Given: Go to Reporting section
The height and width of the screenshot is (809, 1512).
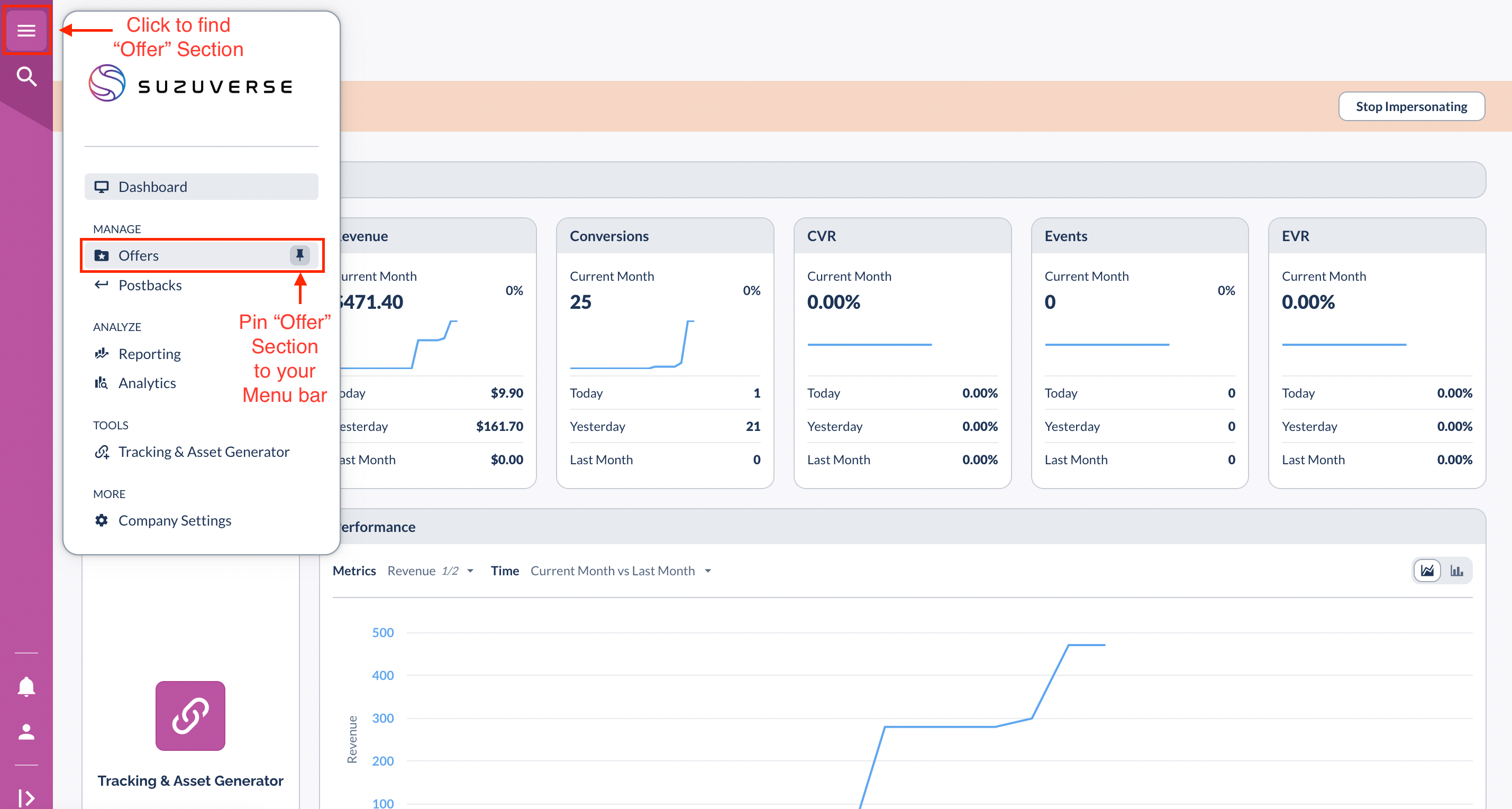Looking at the screenshot, I should coord(149,354).
